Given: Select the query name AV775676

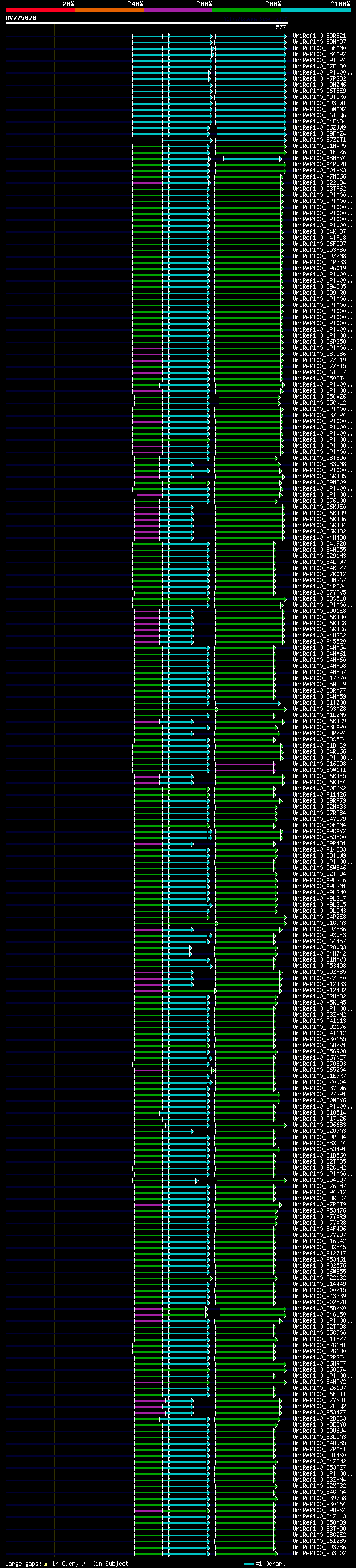Looking at the screenshot, I should pyautogui.click(x=21, y=18).
